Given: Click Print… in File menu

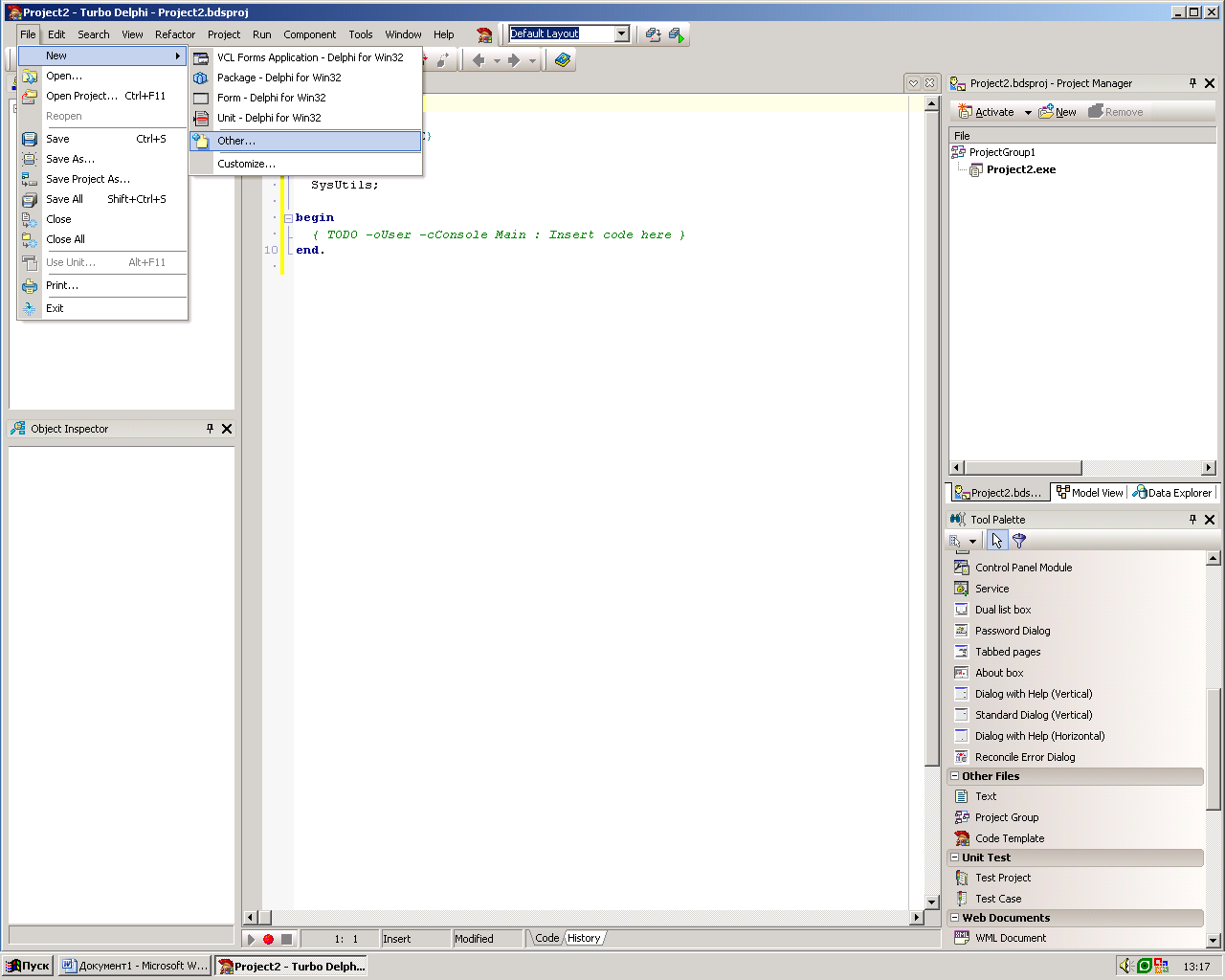Looking at the screenshot, I should pyautogui.click(x=102, y=285).
